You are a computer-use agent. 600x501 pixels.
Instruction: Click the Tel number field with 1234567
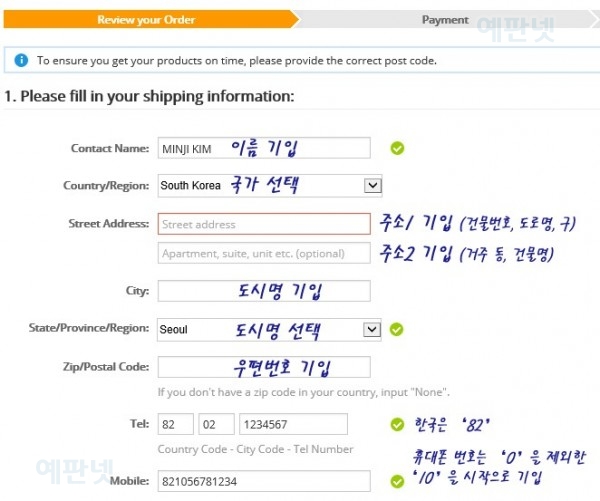293,424
